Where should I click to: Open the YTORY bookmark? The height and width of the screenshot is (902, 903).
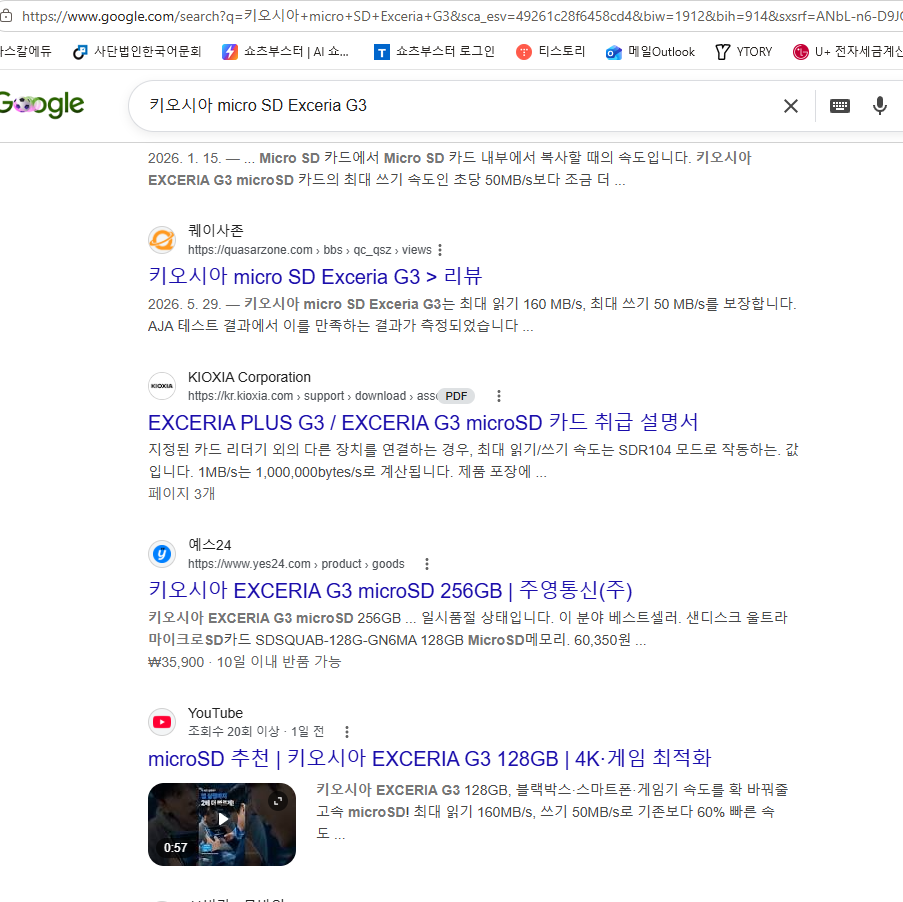[x=743, y=52]
